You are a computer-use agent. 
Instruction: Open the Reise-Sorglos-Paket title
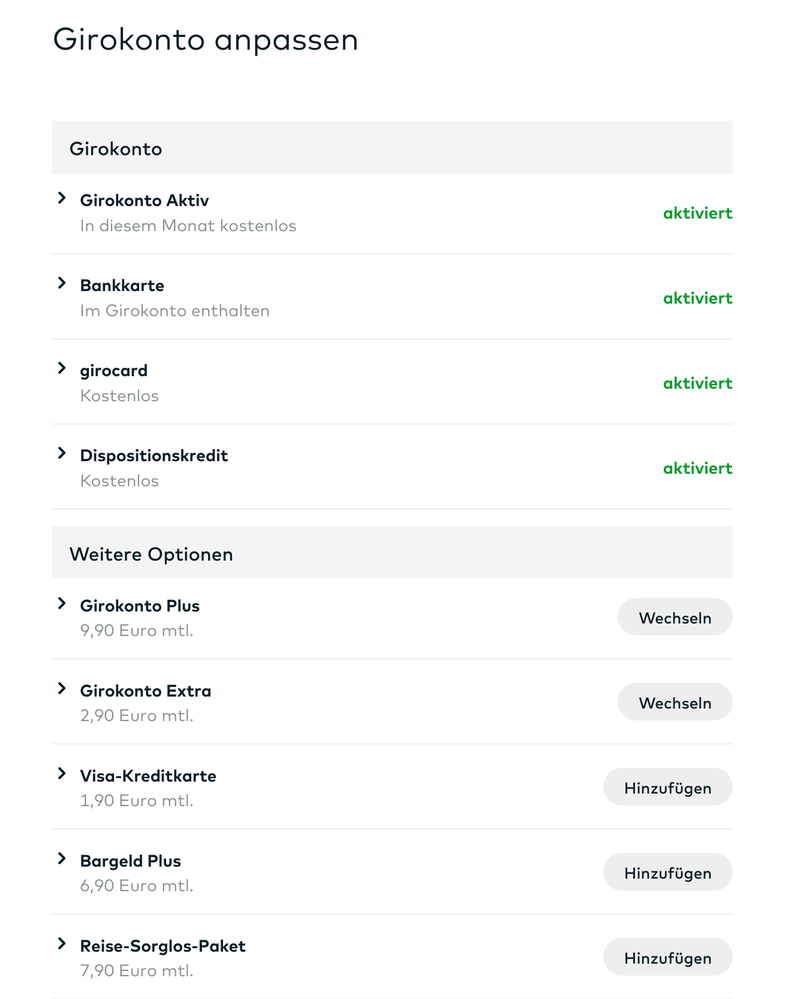click(163, 946)
